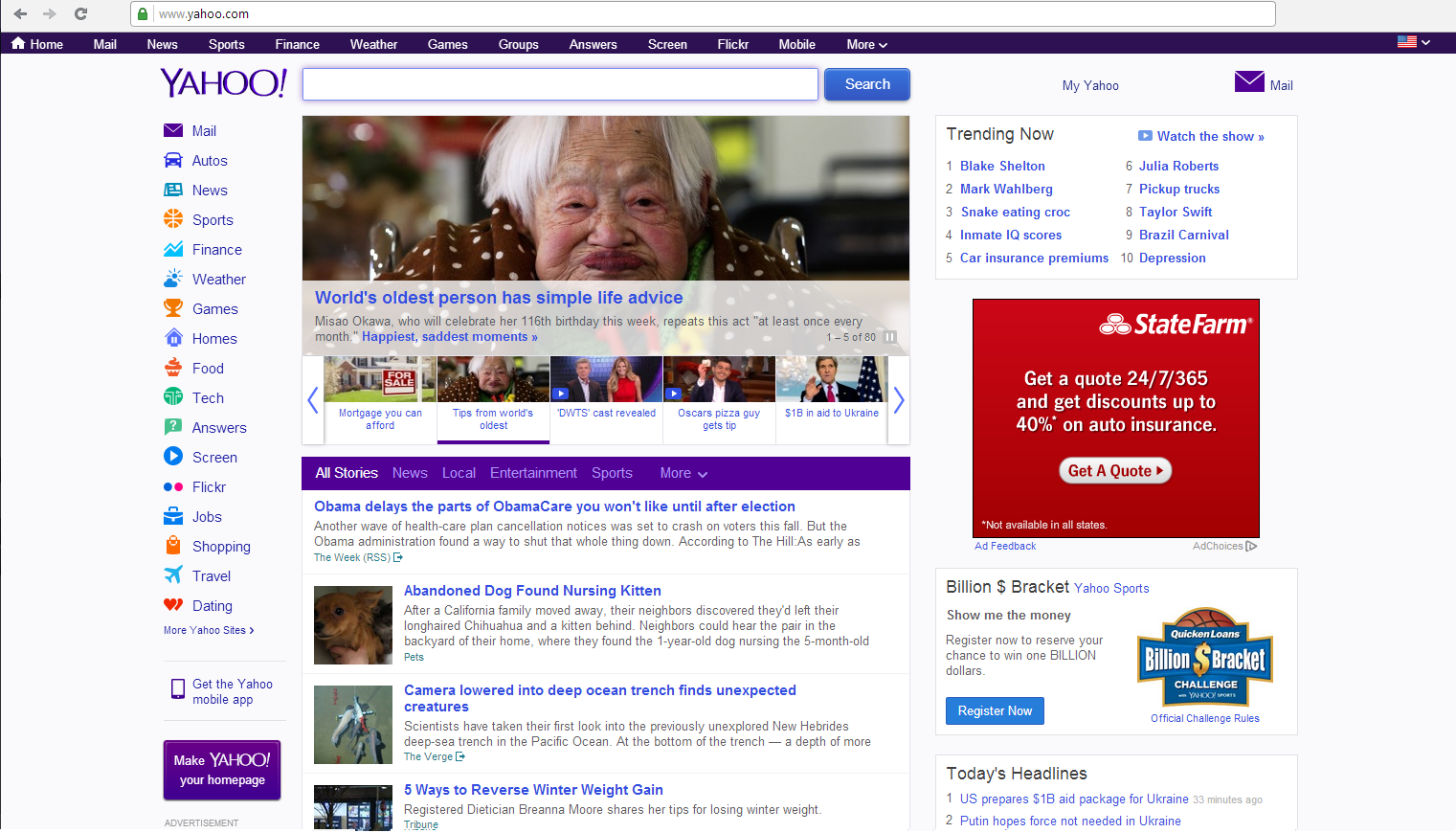Click the Yahoo logo
Screen dimensions: 1456x833
point(223,83)
